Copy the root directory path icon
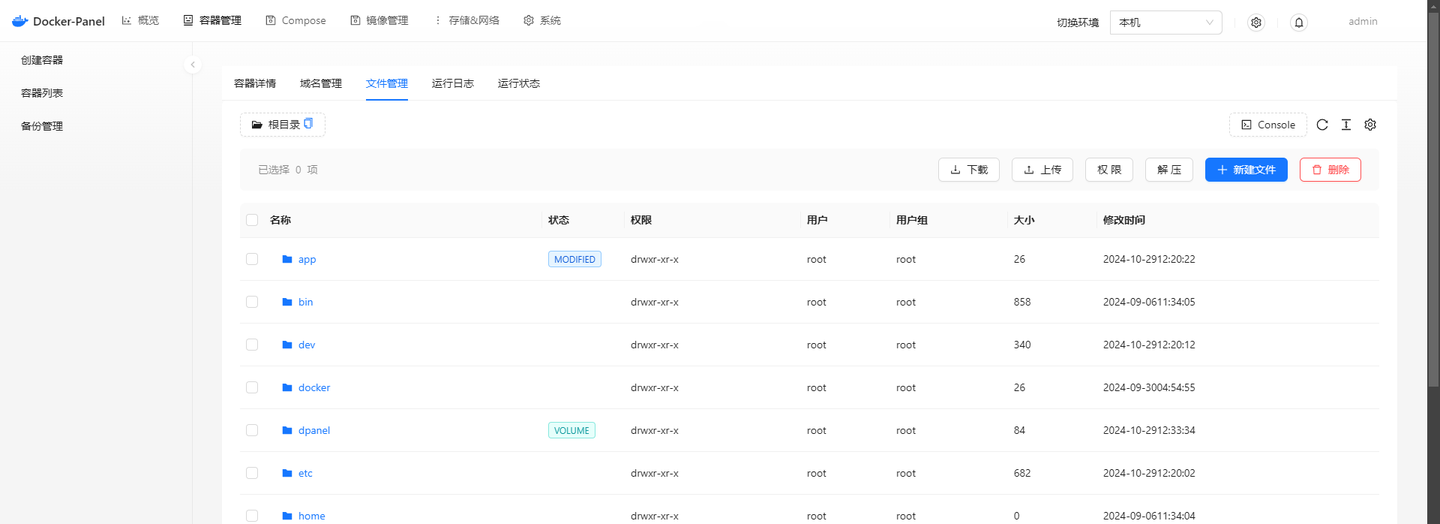Viewport: 1440px width, 524px height. pos(309,124)
